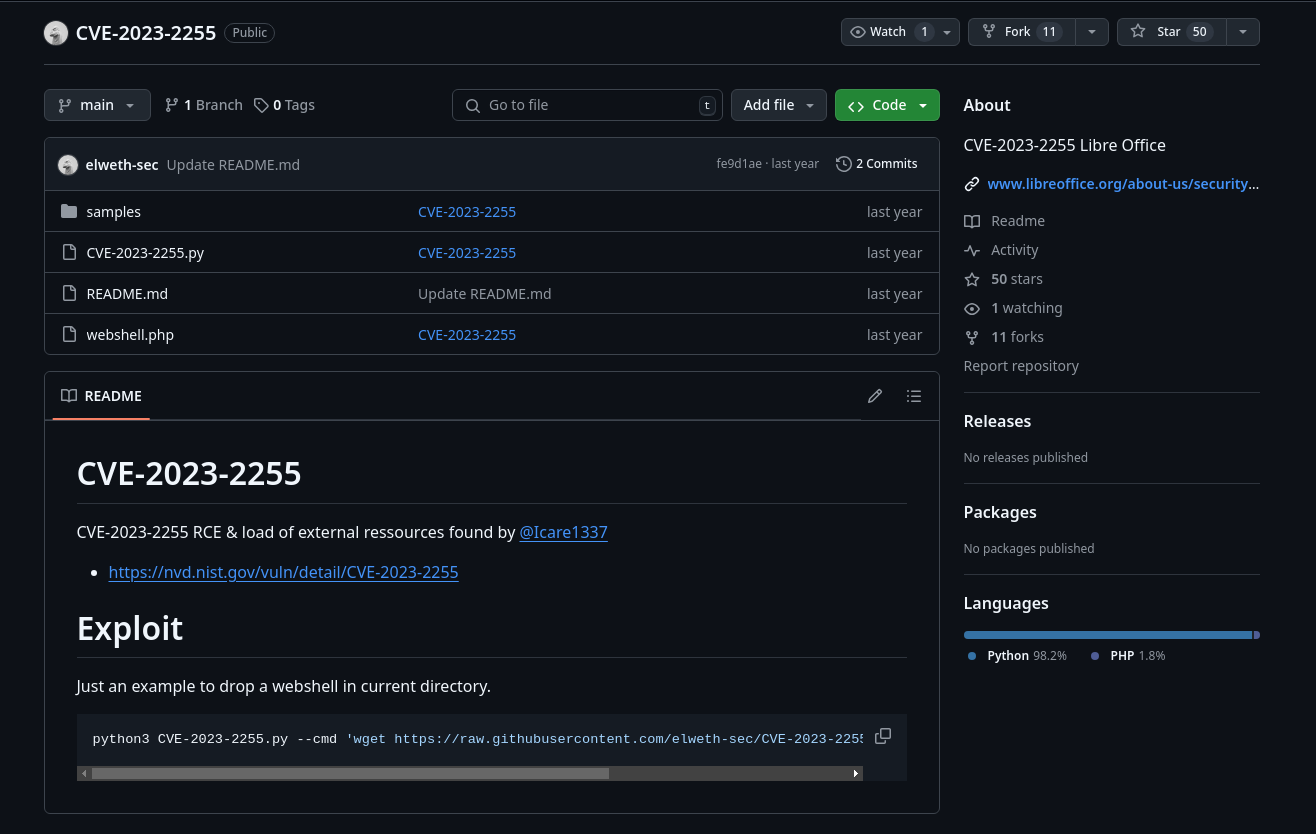Open the Packages heading link
The width and height of the screenshot is (1316, 834).
click(x=1000, y=512)
